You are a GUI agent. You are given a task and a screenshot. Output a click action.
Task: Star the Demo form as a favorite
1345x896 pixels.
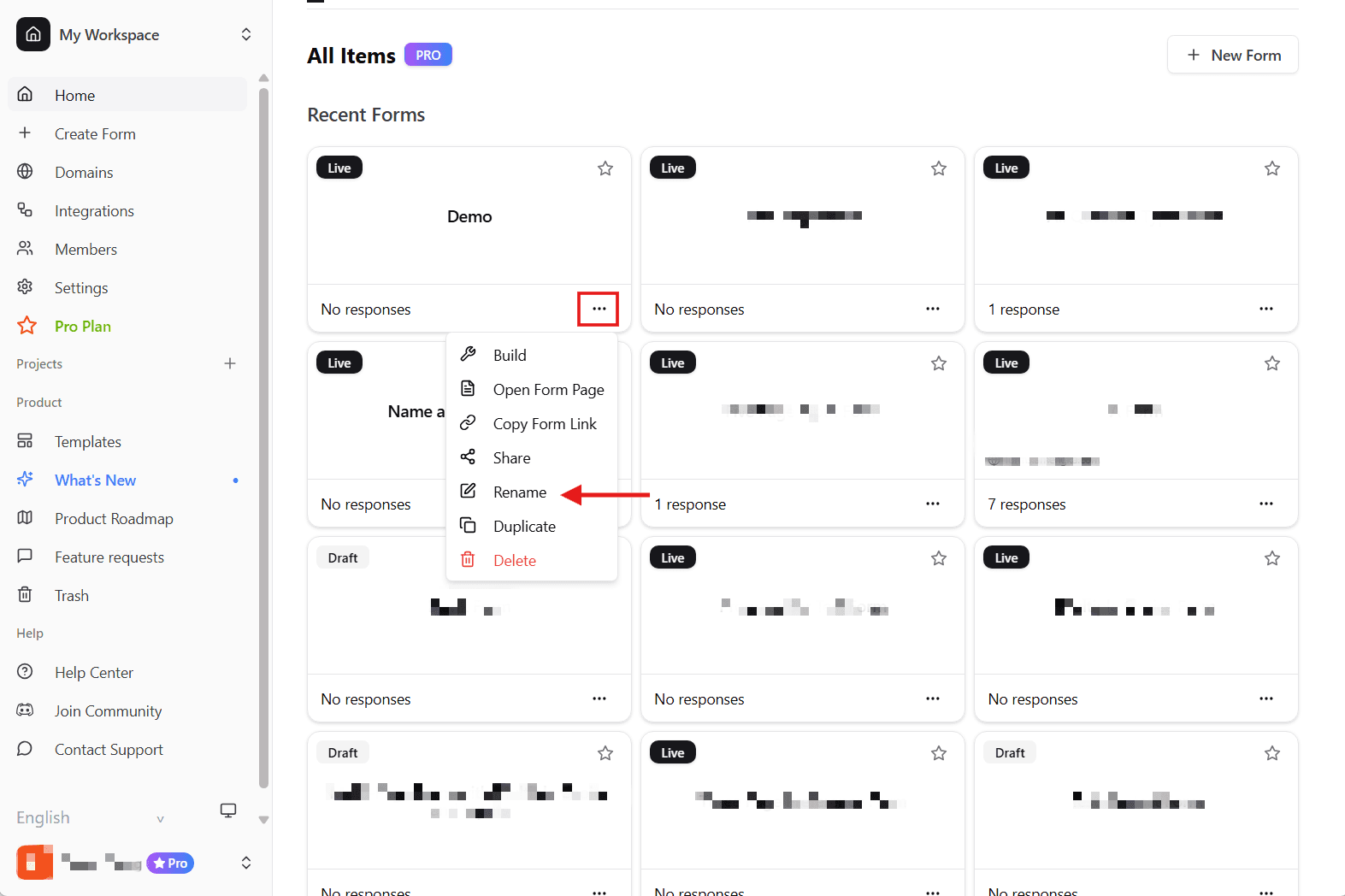[x=605, y=168]
